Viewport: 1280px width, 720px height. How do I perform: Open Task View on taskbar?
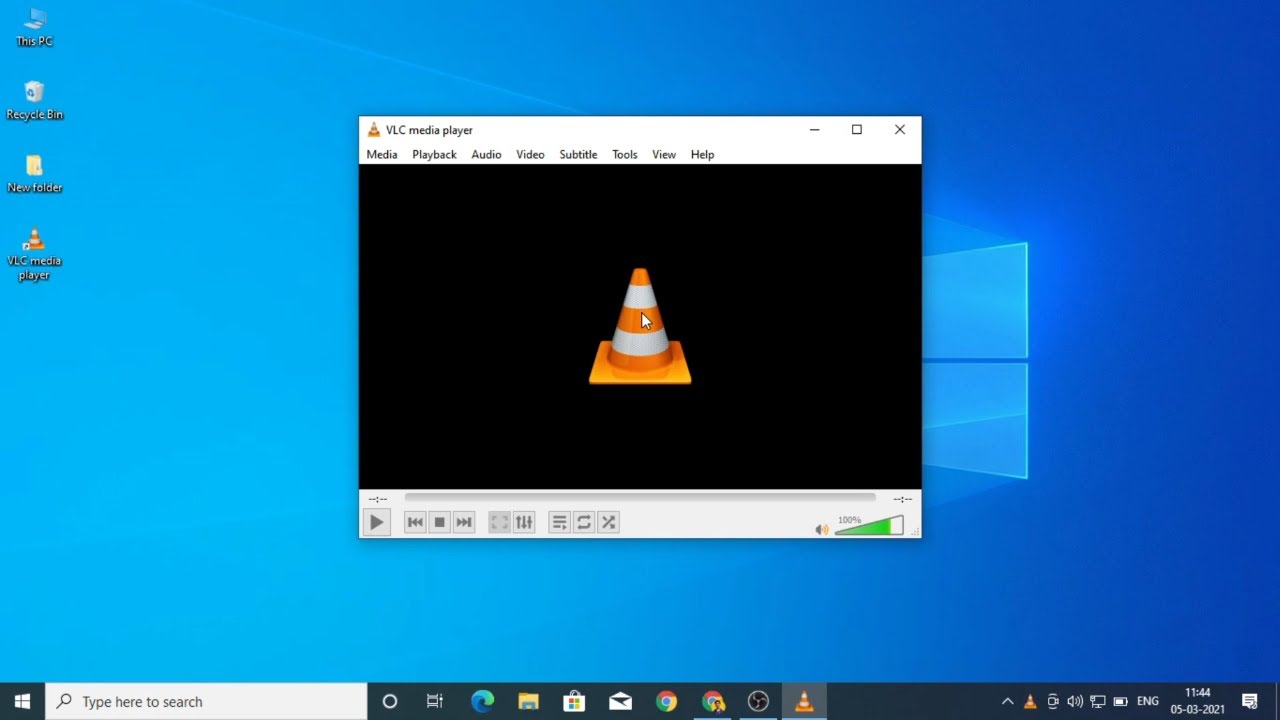[x=435, y=701]
